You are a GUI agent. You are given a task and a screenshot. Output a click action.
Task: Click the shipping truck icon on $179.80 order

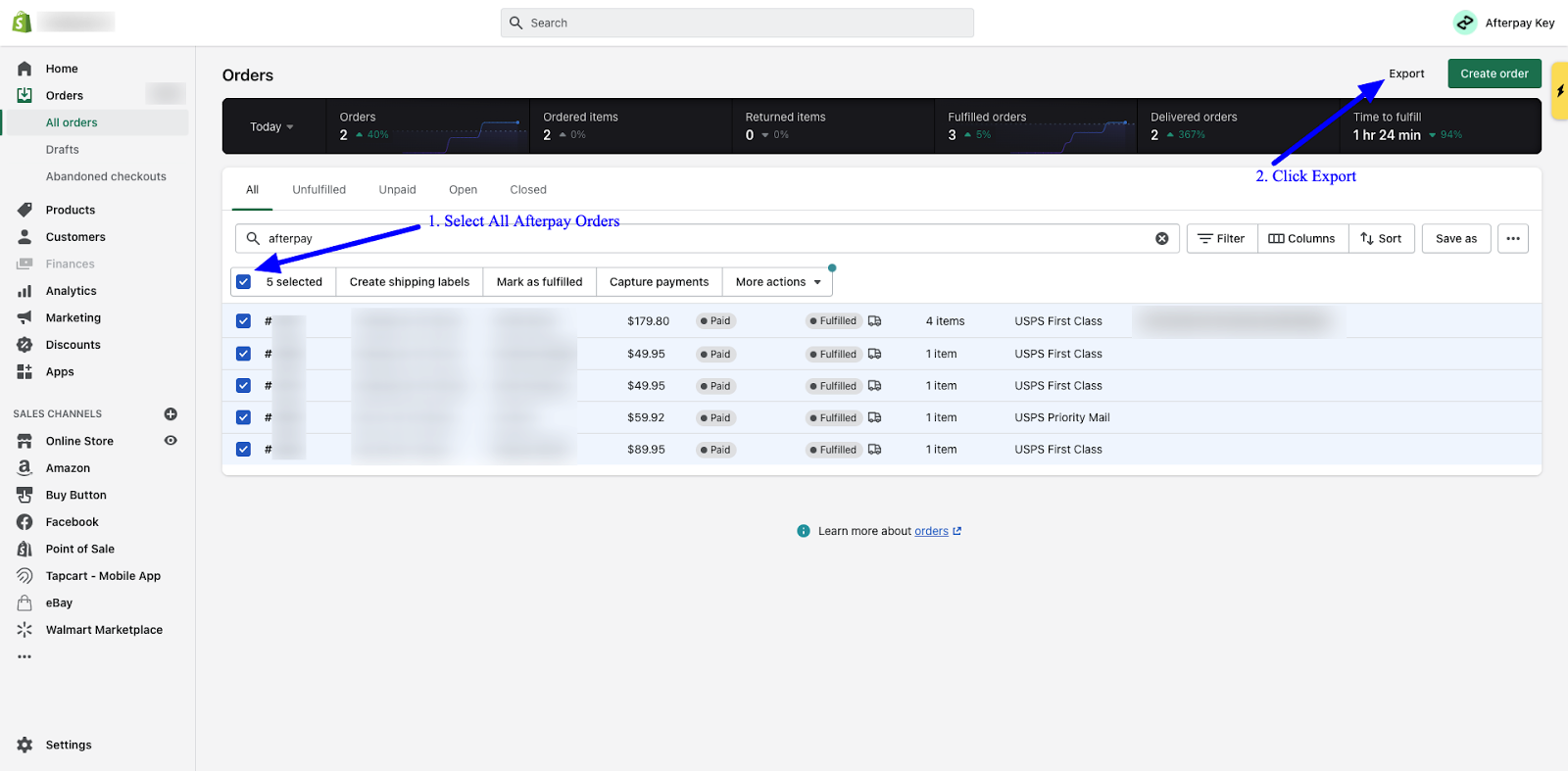point(875,321)
